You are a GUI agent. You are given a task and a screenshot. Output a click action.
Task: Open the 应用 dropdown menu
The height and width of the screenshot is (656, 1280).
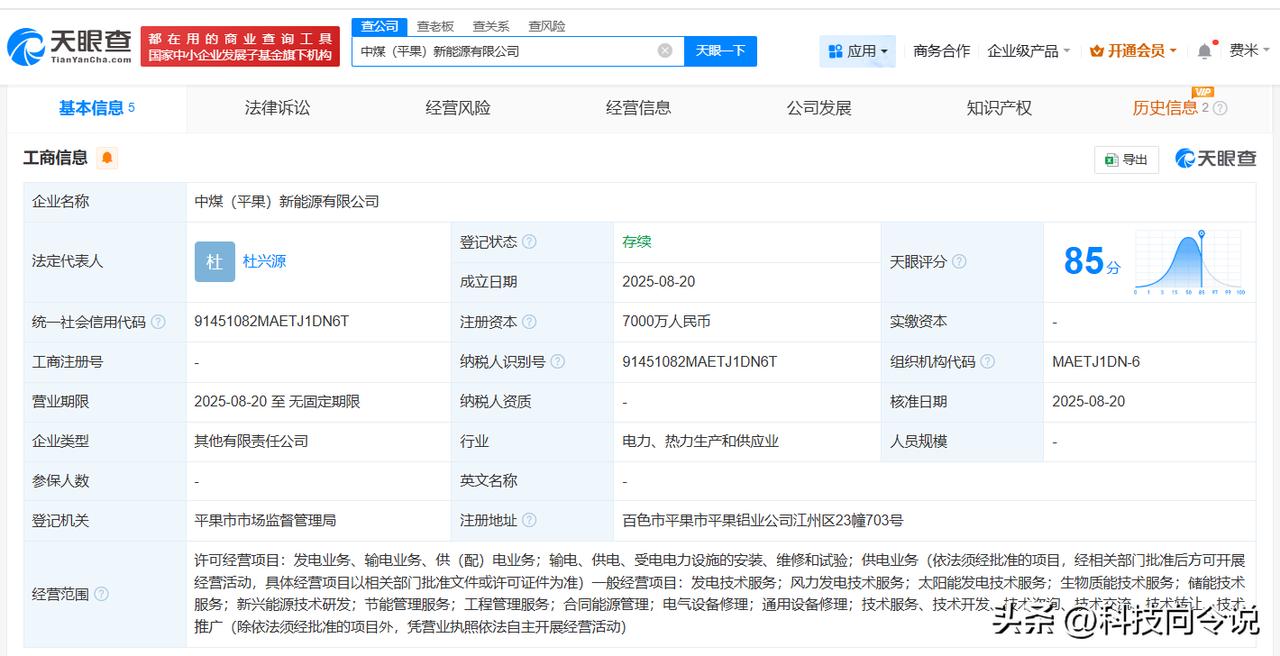pos(857,51)
